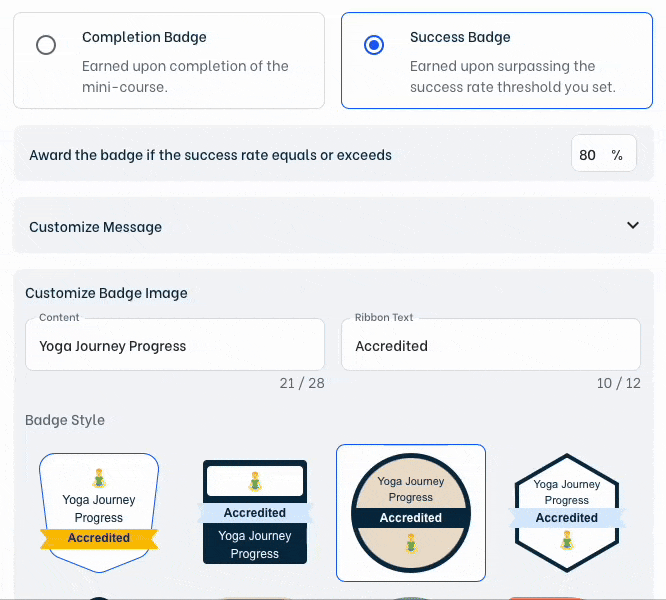Focus the Ribbon Text input field
Image resolution: width=666 pixels, height=600 pixels.
click(490, 346)
